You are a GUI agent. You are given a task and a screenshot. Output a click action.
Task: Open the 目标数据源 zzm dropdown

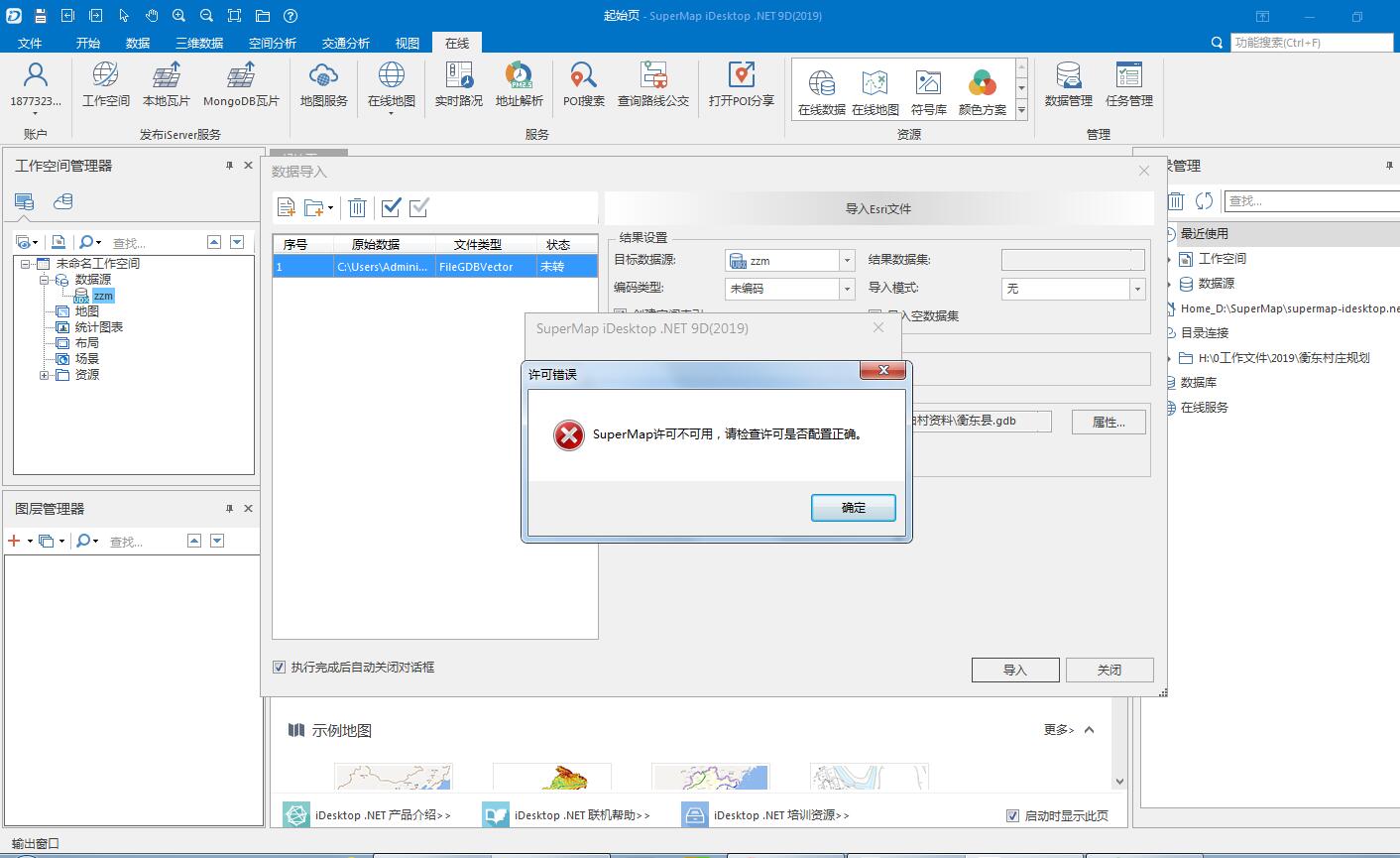(x=847, y=261)
